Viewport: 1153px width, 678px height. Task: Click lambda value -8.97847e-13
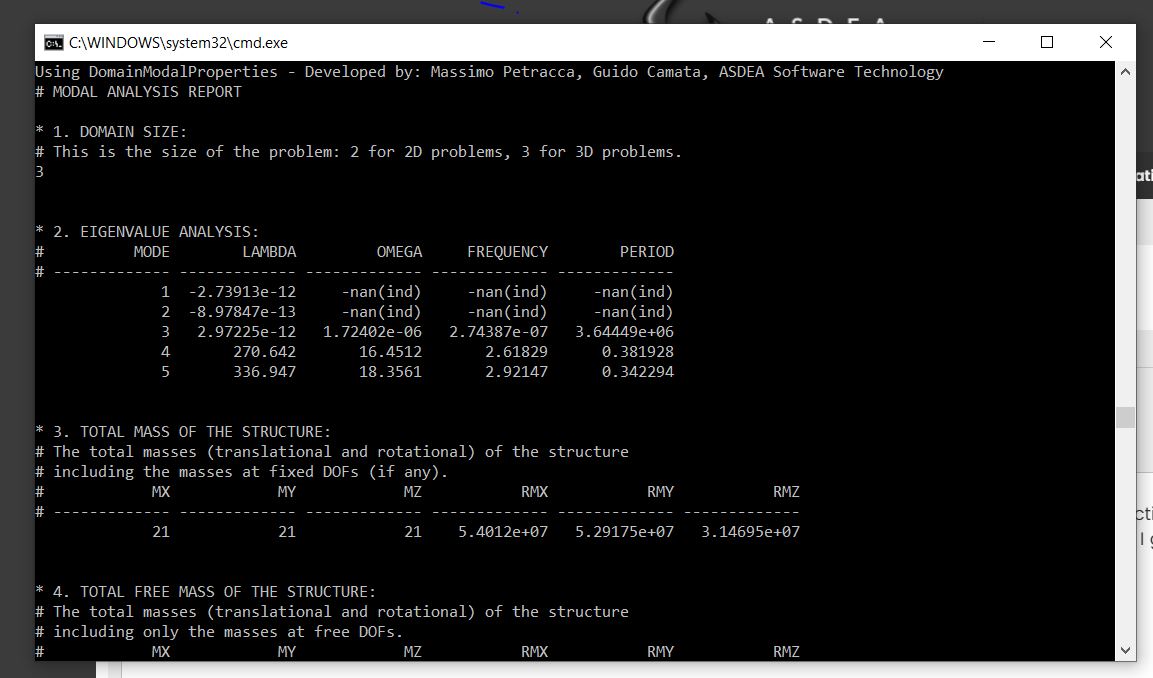pyautogui.click(x=242, y=312)
